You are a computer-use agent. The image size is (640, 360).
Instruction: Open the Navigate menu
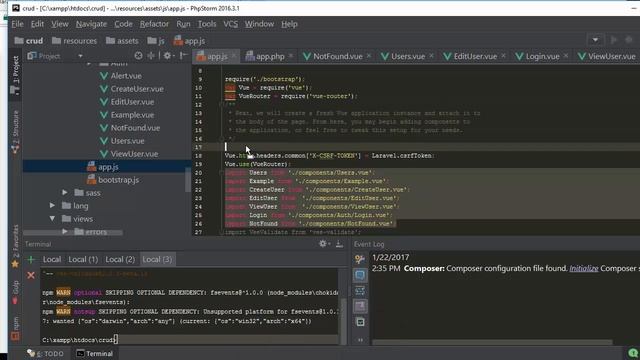coord(91,24)
